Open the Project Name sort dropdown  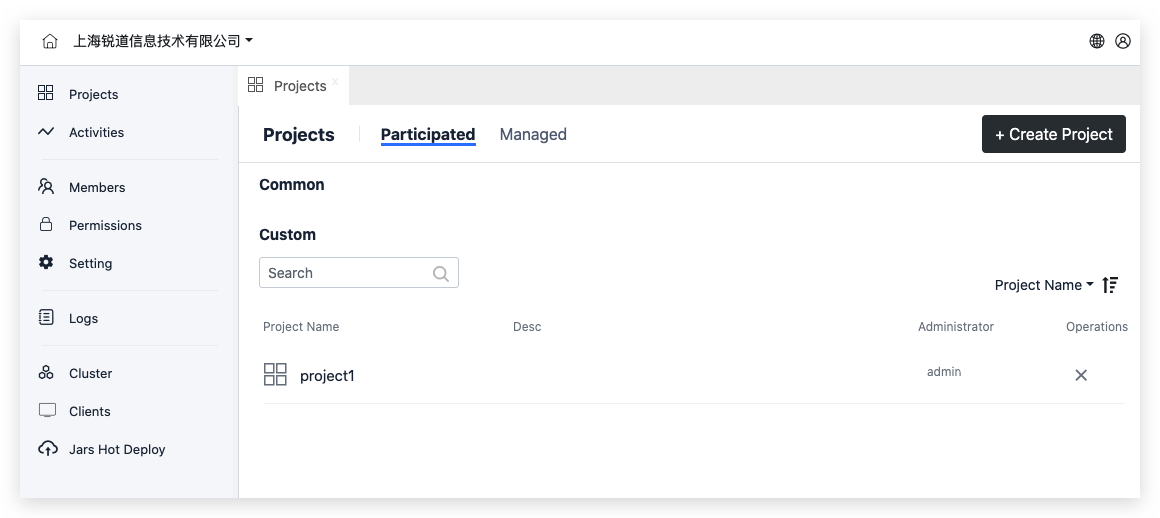(x=1043, y=285)
